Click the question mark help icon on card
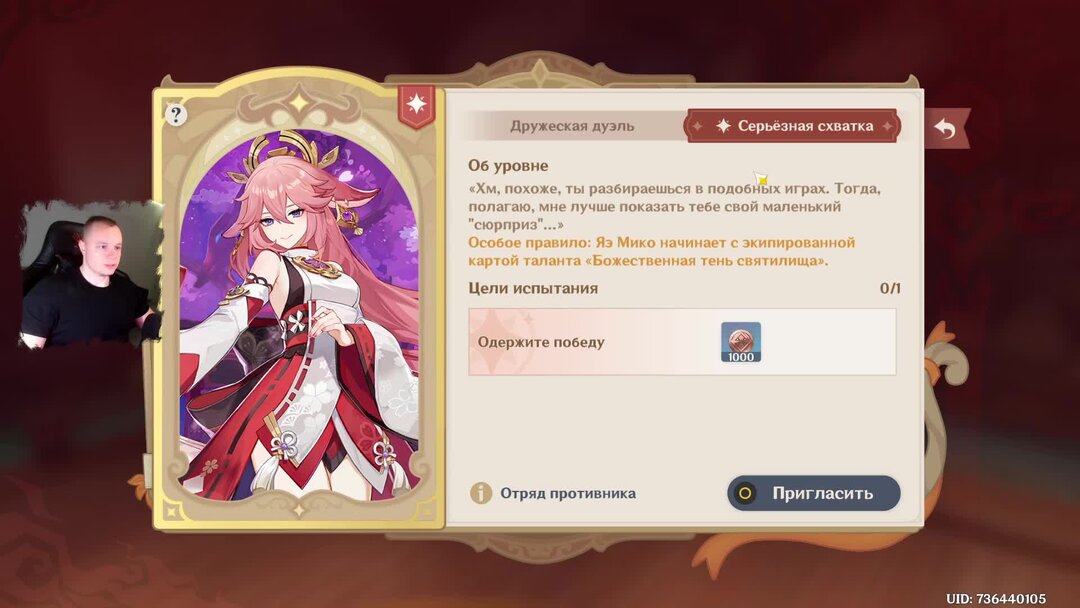The width and height of the screenshot is (1080, 608). coord(176,114)
